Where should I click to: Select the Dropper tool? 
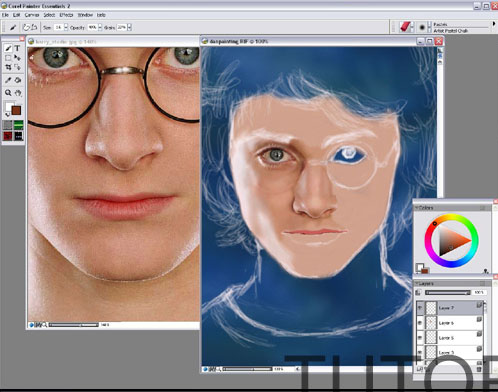tap(8, 80)
